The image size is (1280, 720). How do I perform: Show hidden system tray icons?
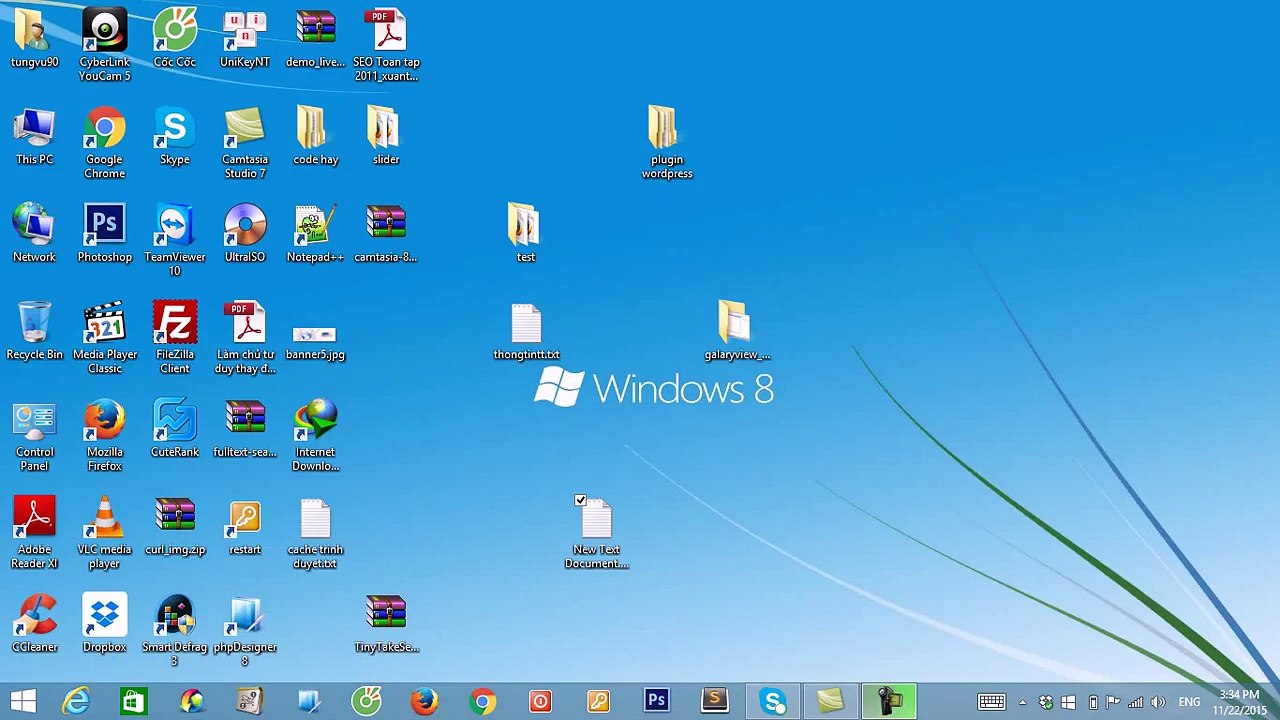click(x=1022, y=702)
